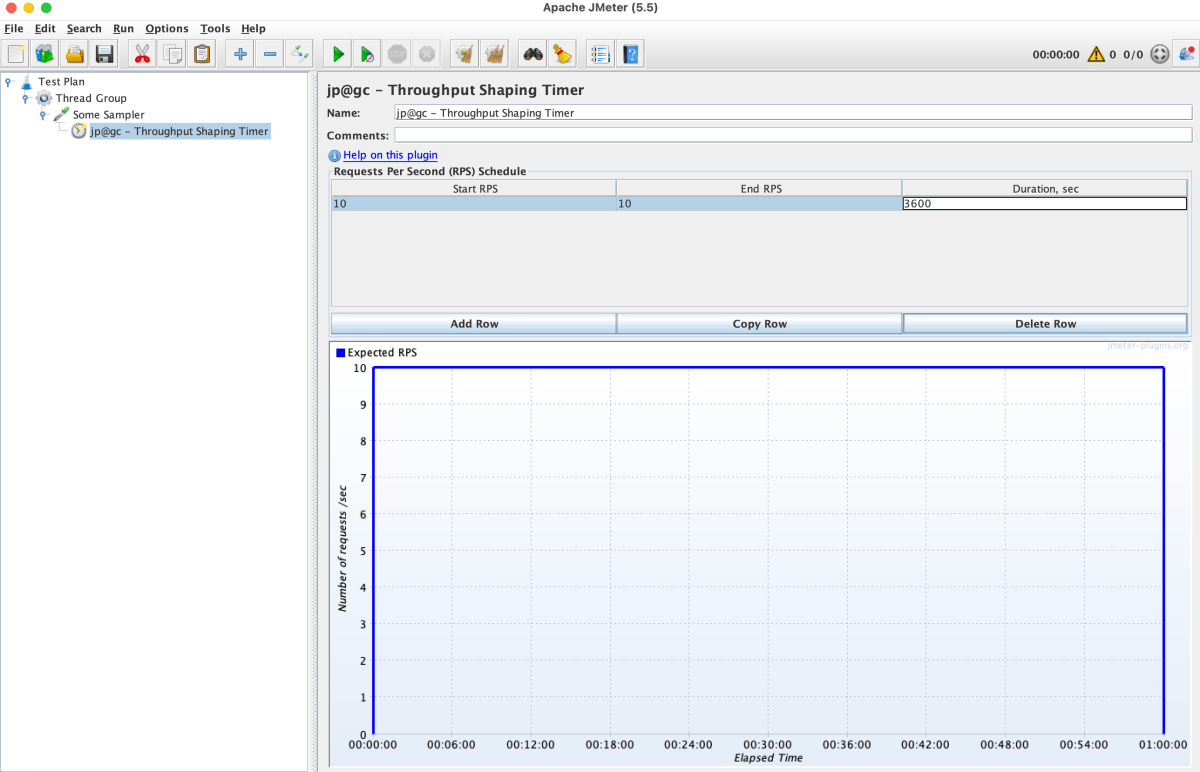Image resolution: width=1200 pixels, height=772 pixels.
Task: Save the test plan with floppy icon
Action: tap(105, 54)
